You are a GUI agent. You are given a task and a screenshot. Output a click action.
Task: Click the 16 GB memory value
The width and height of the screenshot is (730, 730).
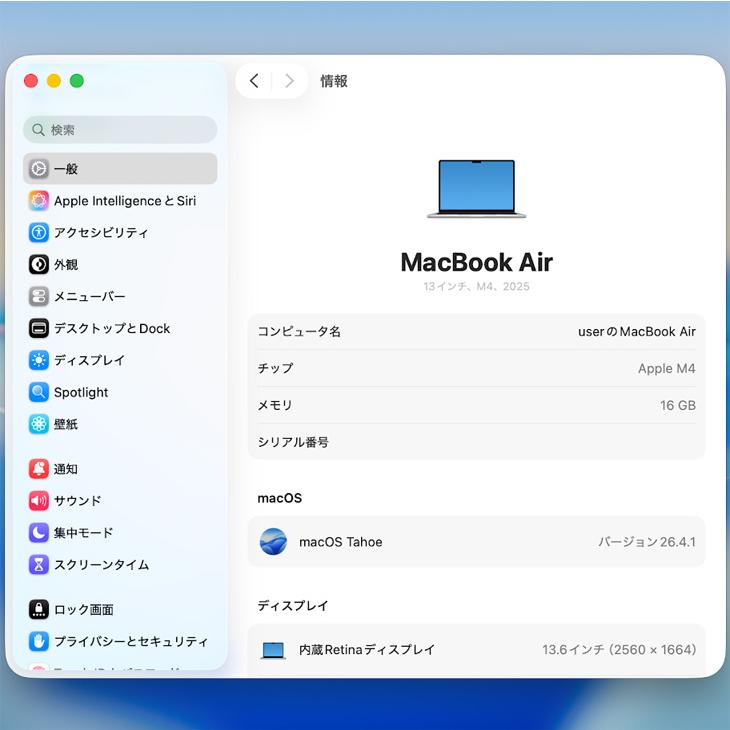[x=678, y=405]
